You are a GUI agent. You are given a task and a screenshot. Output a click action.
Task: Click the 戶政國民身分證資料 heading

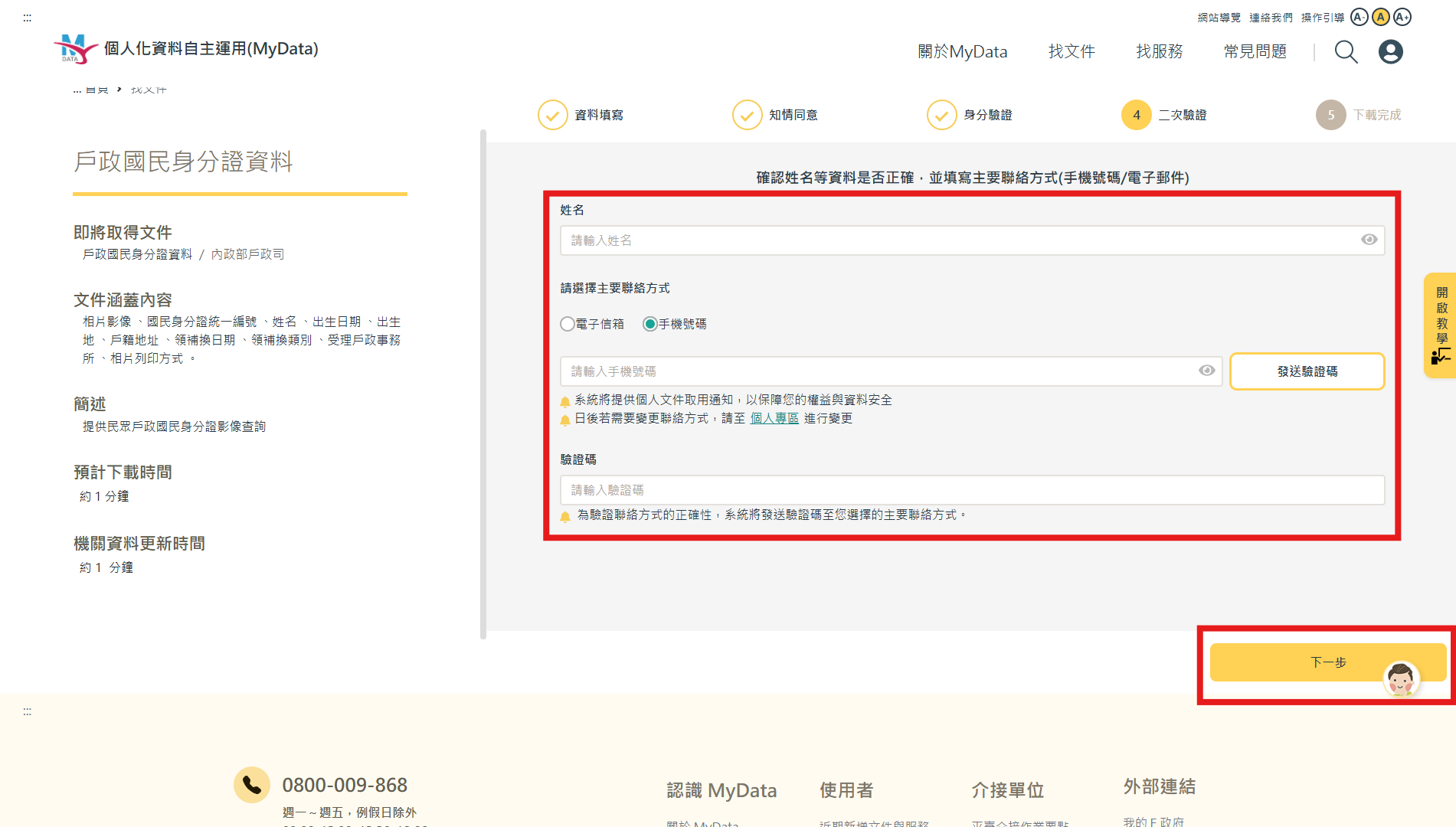(183, 162)
